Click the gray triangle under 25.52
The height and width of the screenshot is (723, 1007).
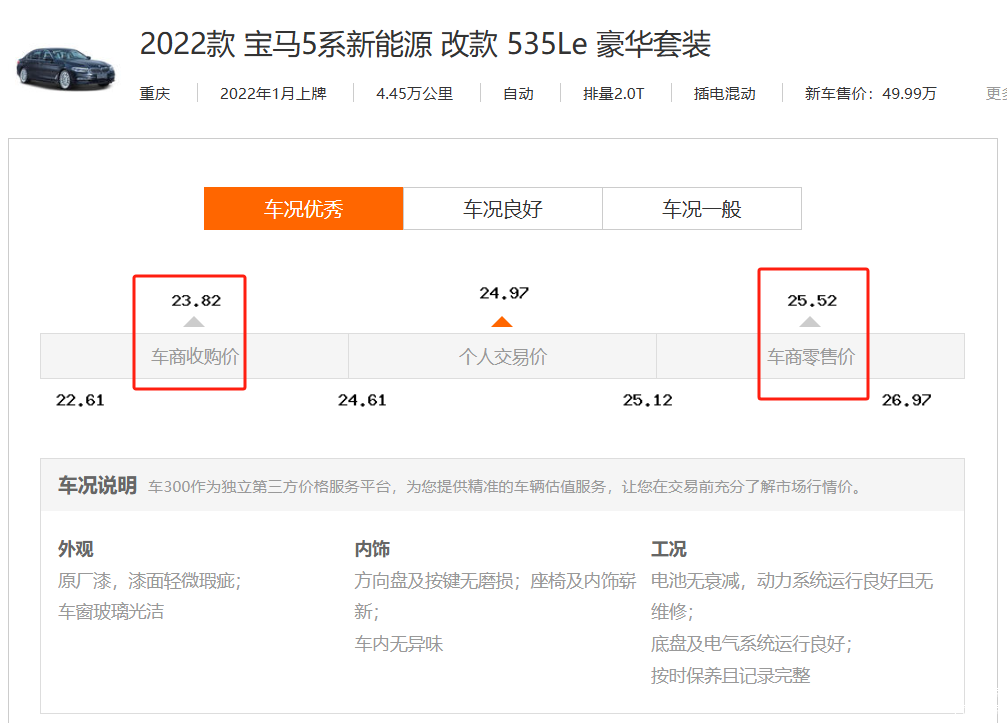(810, 322)
